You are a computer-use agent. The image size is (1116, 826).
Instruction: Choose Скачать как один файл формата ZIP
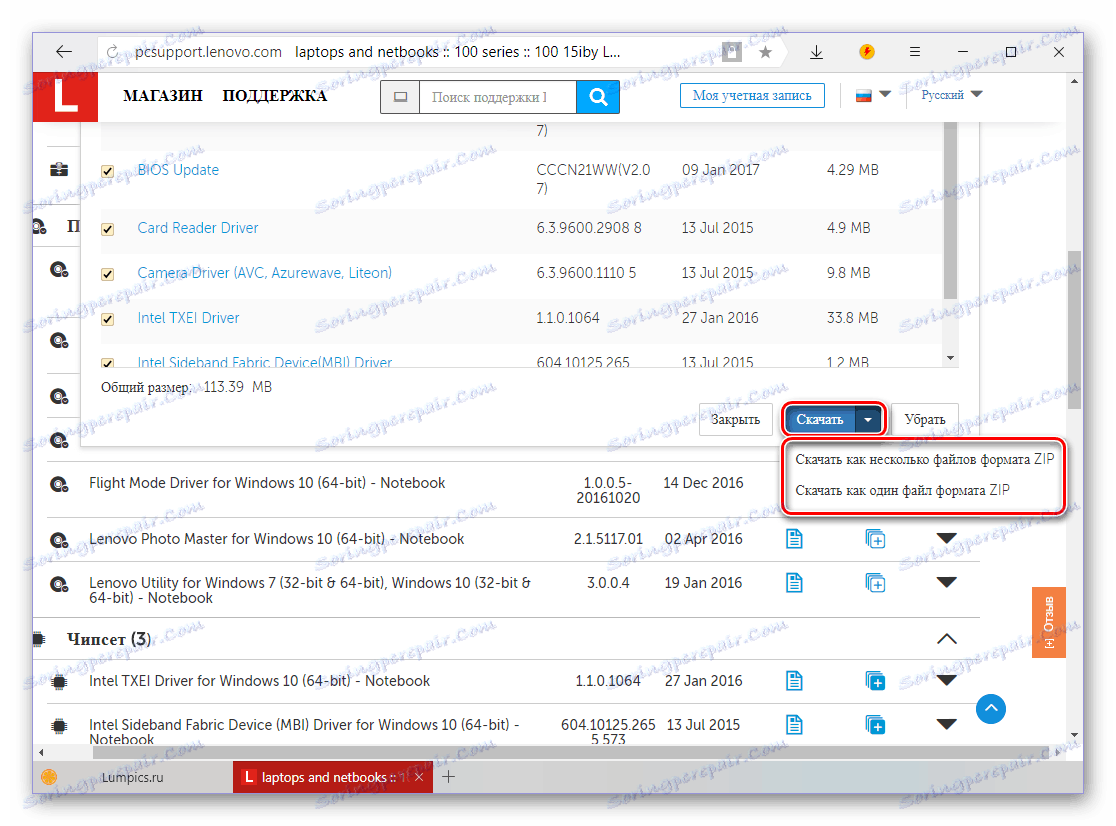pos(902,489)
